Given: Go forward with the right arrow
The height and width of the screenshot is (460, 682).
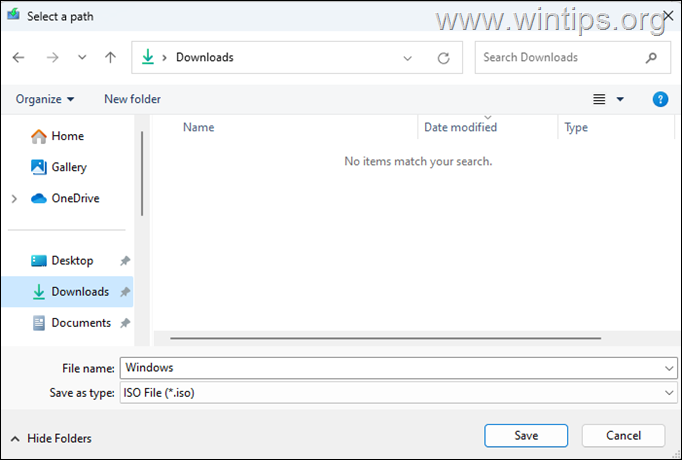Looking at the screenshot, I should pos(52,57).
